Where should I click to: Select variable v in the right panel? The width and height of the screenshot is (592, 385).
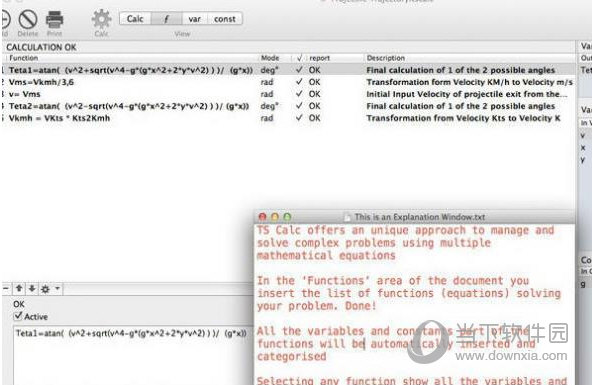(583, 135)
